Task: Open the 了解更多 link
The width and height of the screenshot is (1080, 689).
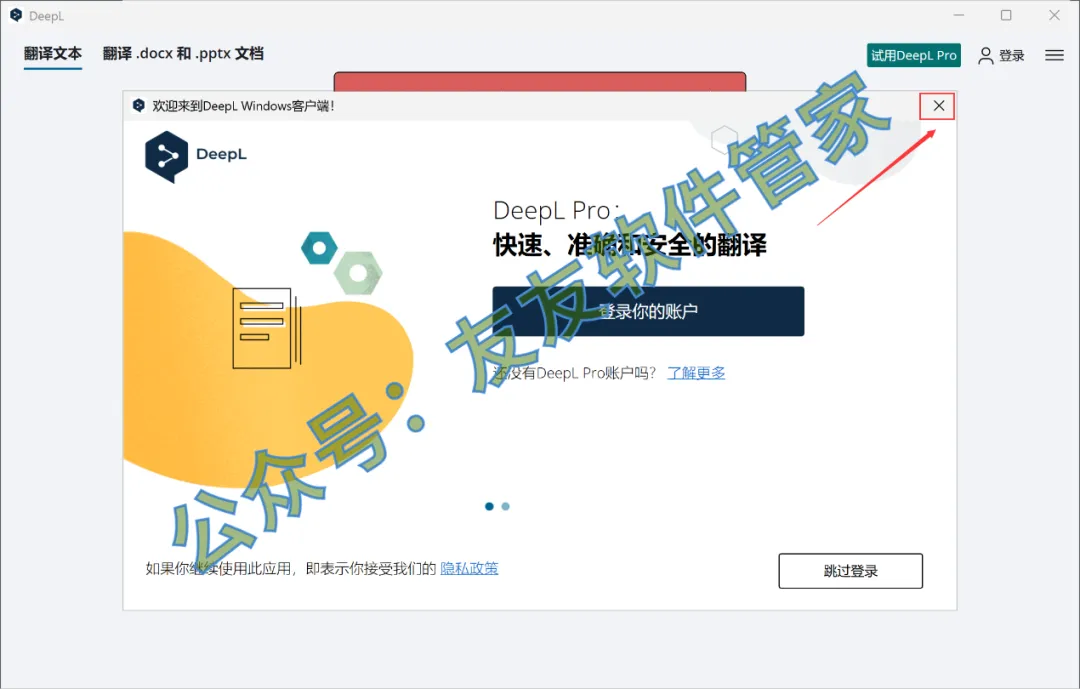Action: (696, 373)
